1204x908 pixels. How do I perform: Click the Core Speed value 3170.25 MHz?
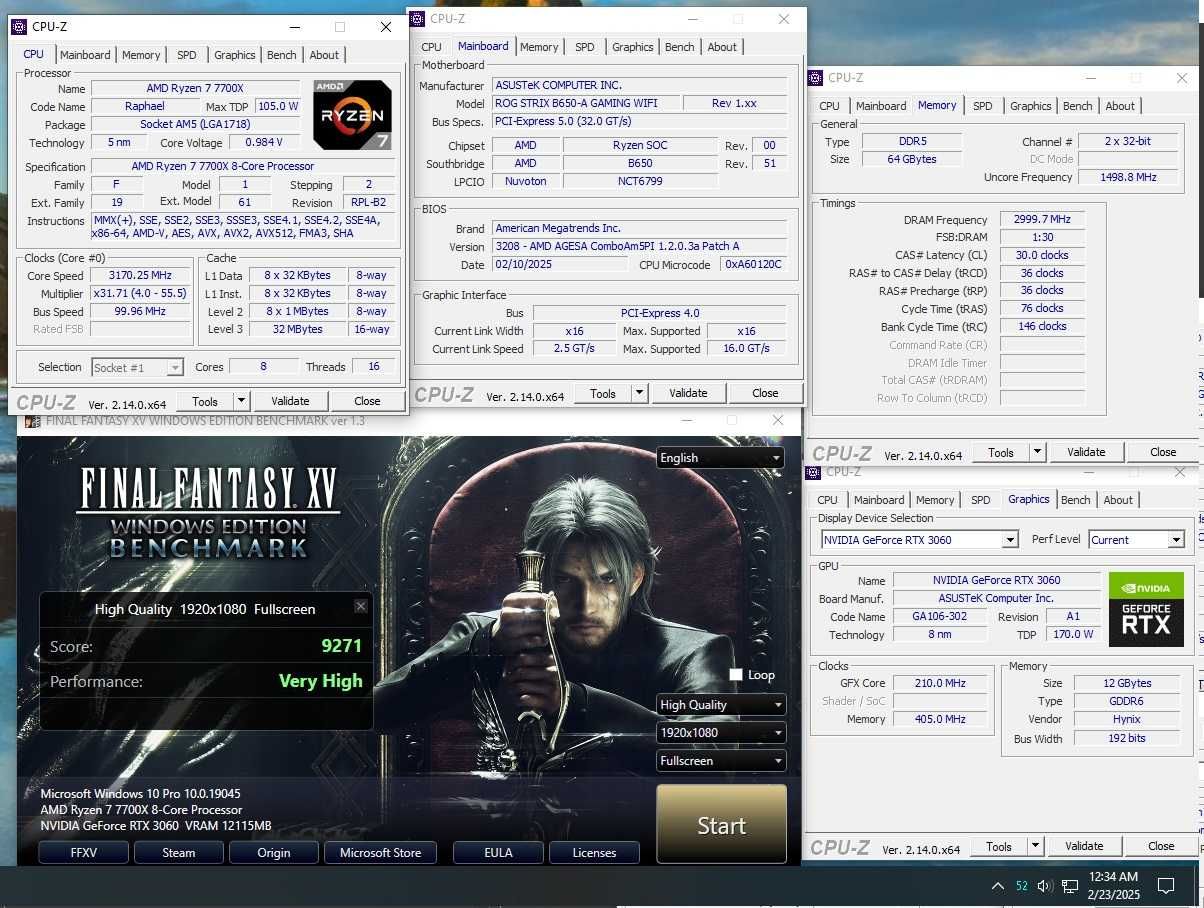click(141, 276)
